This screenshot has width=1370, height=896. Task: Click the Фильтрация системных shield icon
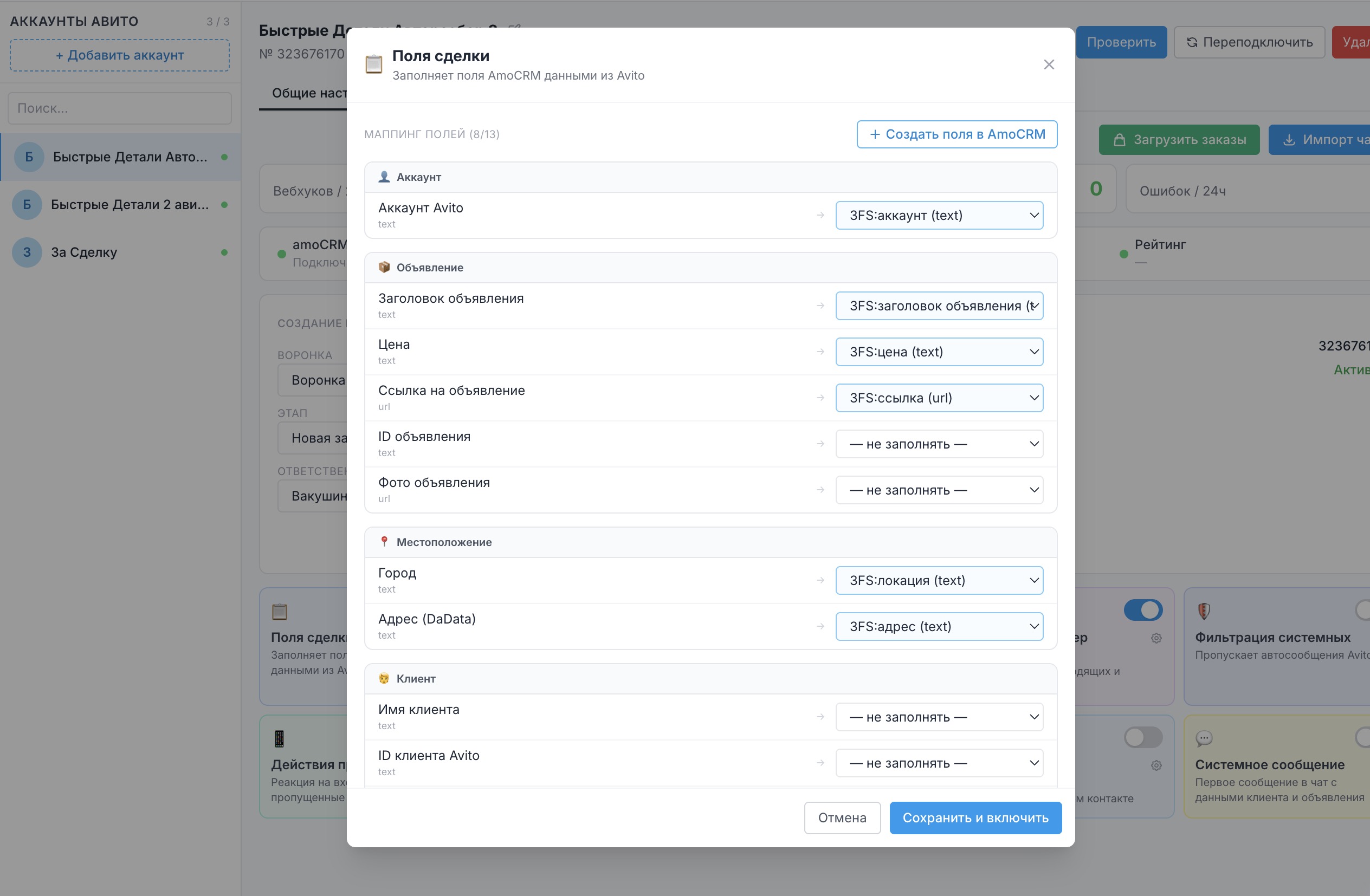[x=1204, y=611]
